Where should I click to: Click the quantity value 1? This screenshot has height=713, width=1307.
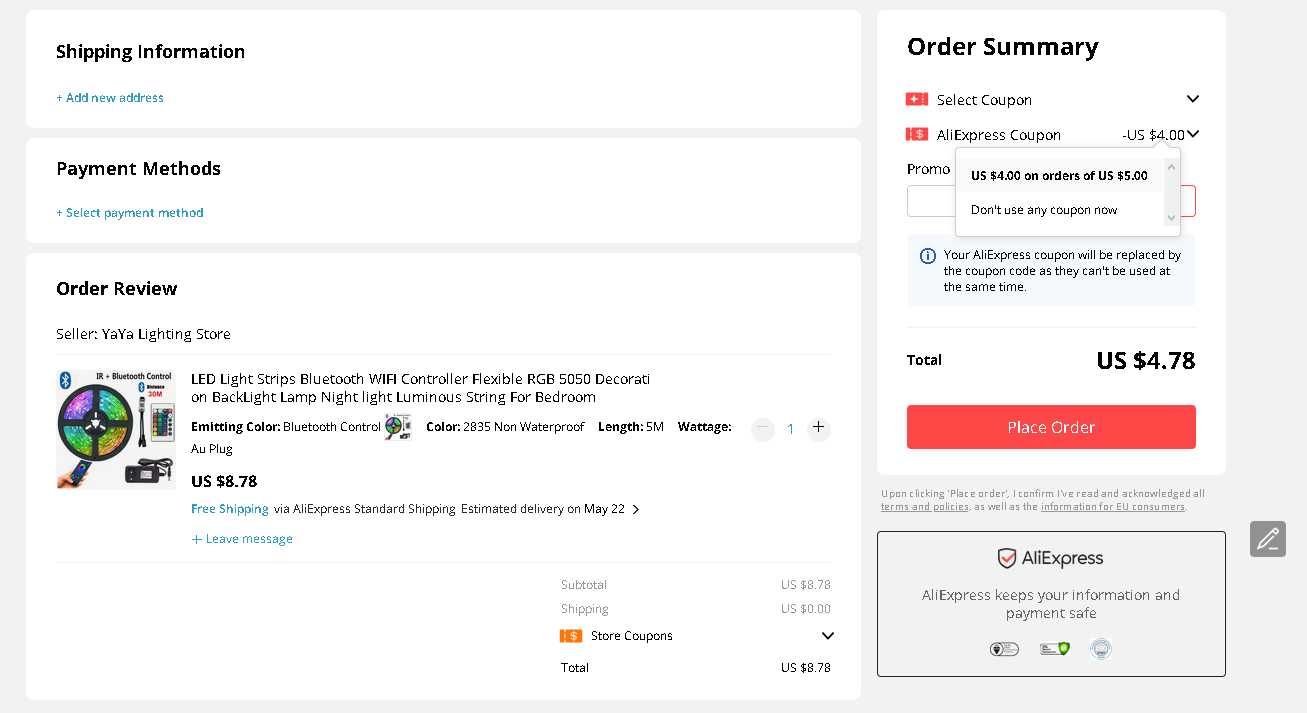pos(790,429)
